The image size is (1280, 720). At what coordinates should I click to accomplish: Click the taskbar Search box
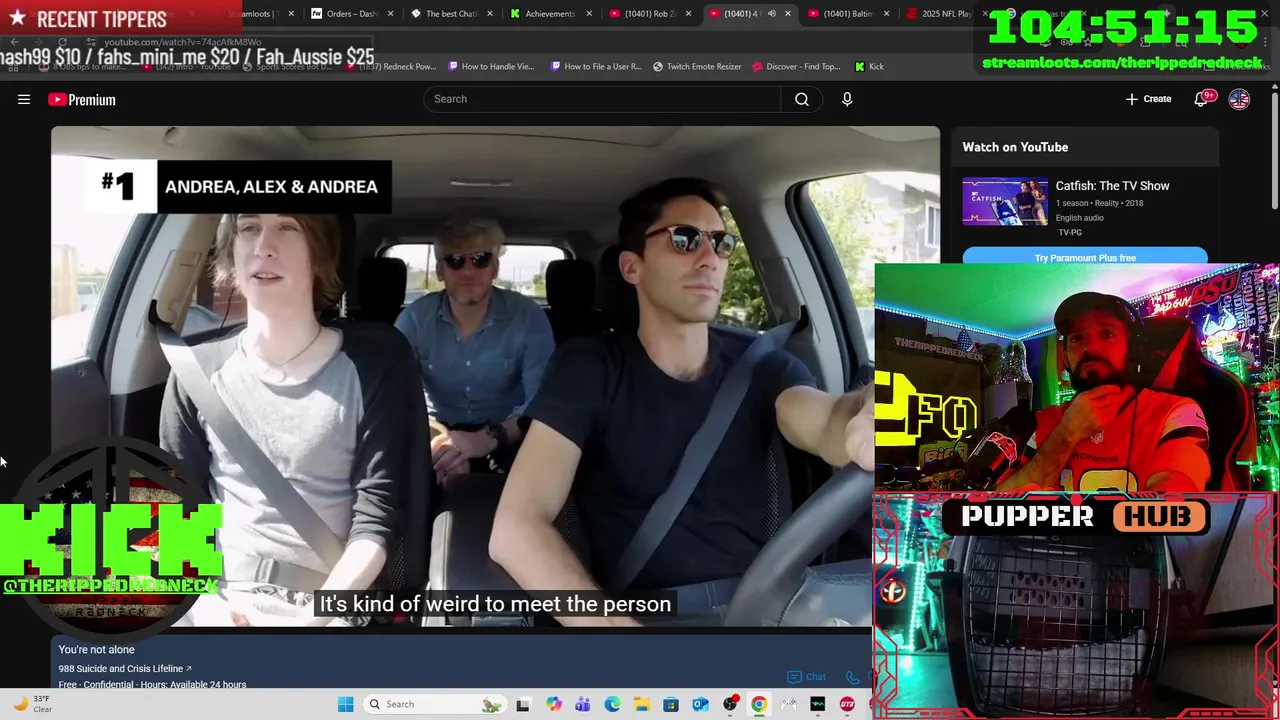click(x=435, y=704)
